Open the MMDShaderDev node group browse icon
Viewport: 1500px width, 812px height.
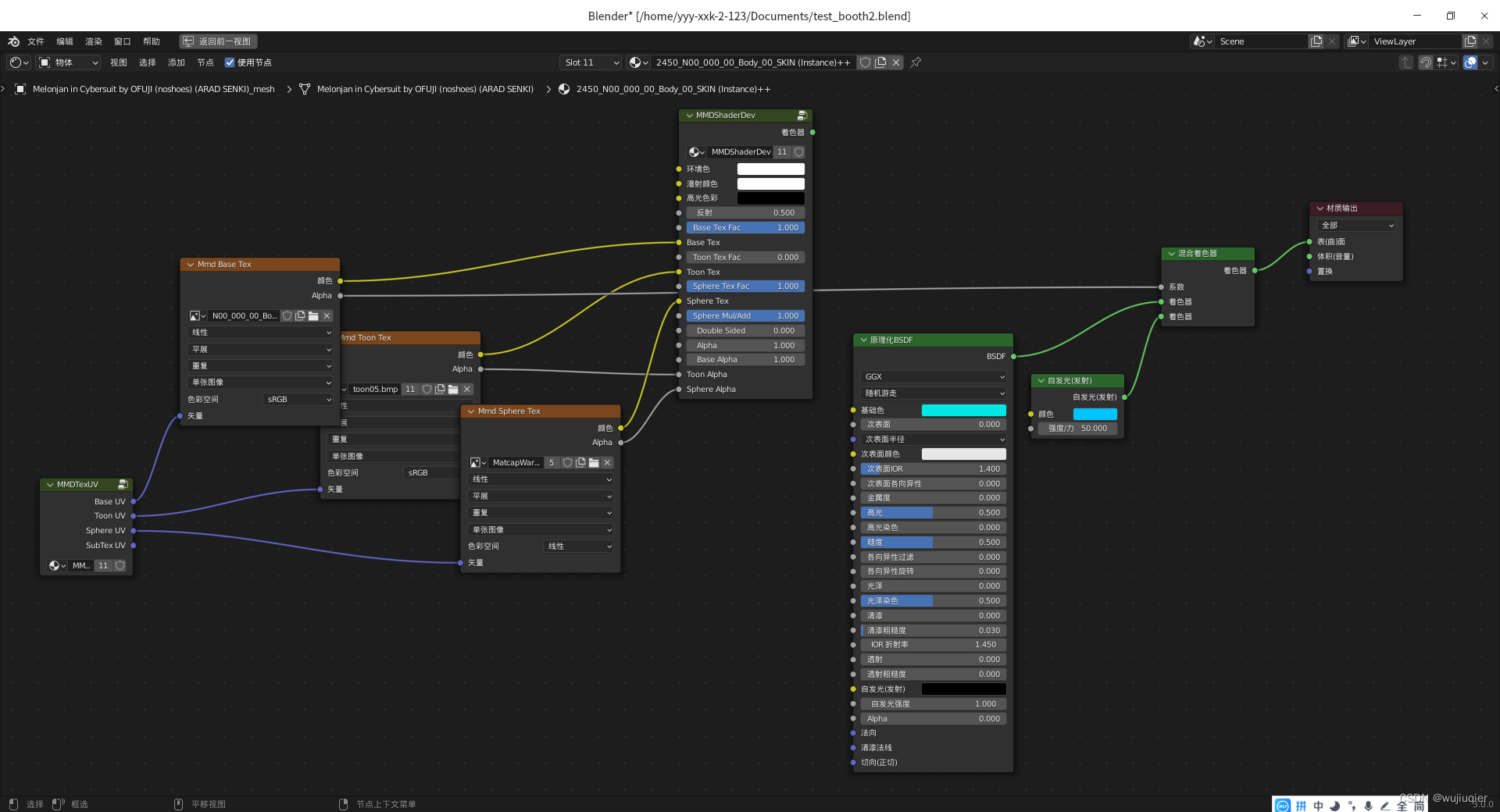coord(696,152)
